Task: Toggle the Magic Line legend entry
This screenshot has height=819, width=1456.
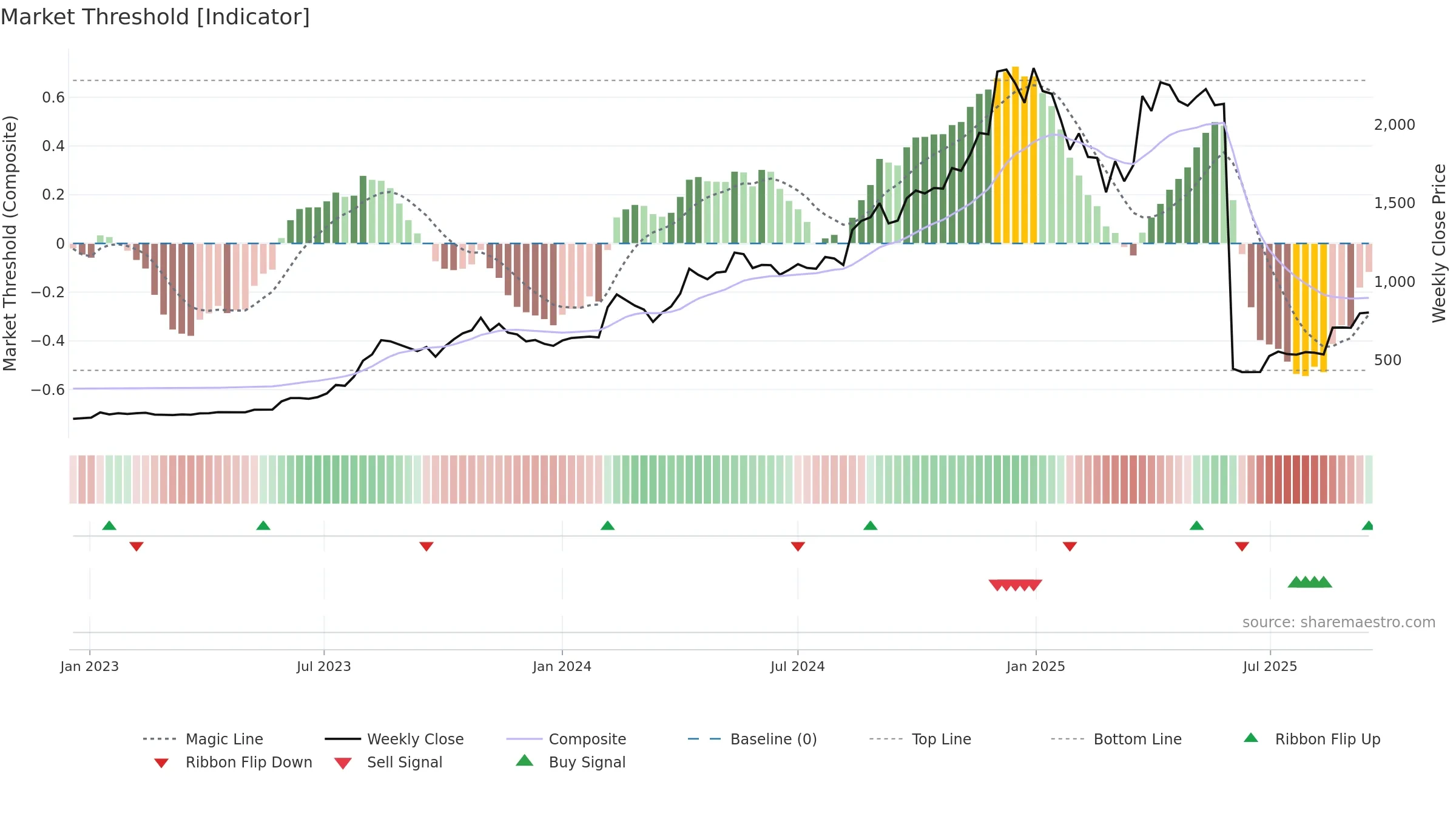Action: [x=203, y=739]
